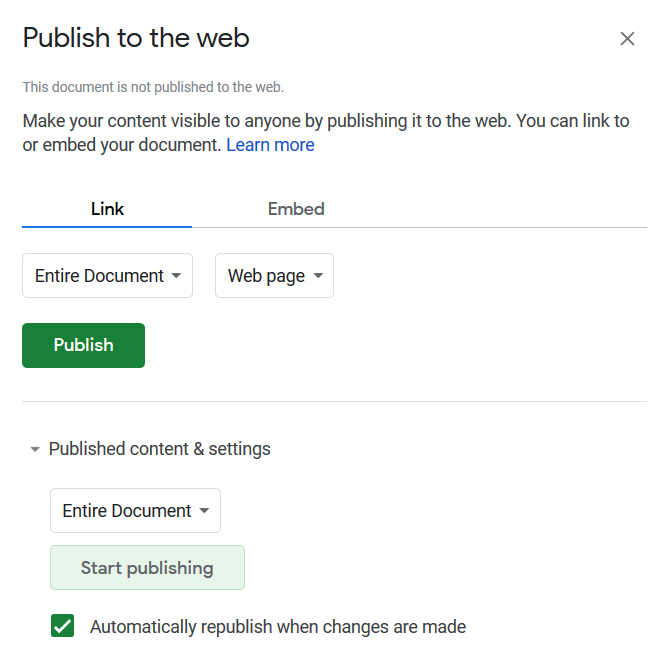Open the Web page format dropdown
Viewport: 667px width, 668px height.
coord(274,276)
